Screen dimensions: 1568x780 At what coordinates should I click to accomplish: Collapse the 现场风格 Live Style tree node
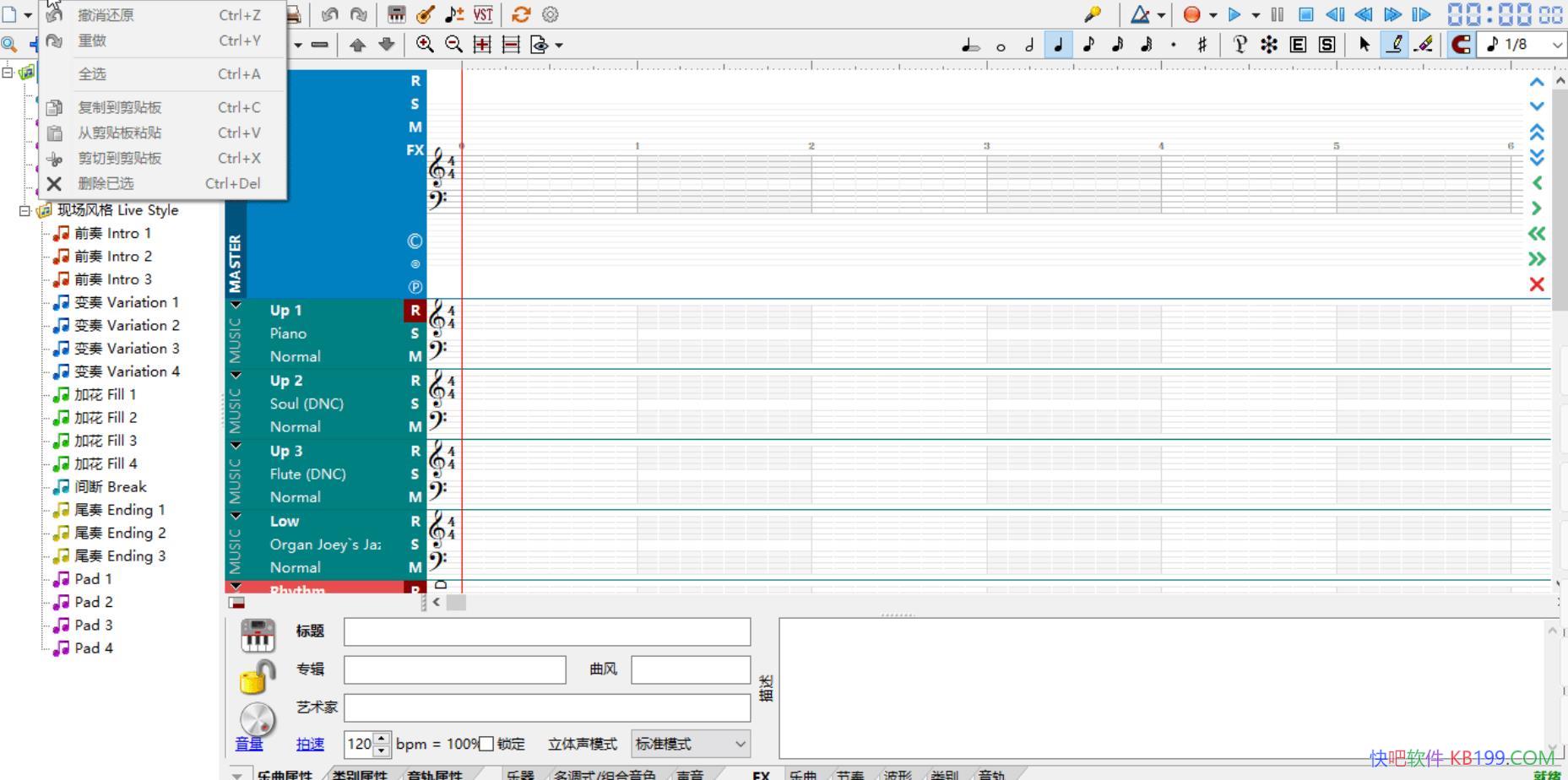26,209
